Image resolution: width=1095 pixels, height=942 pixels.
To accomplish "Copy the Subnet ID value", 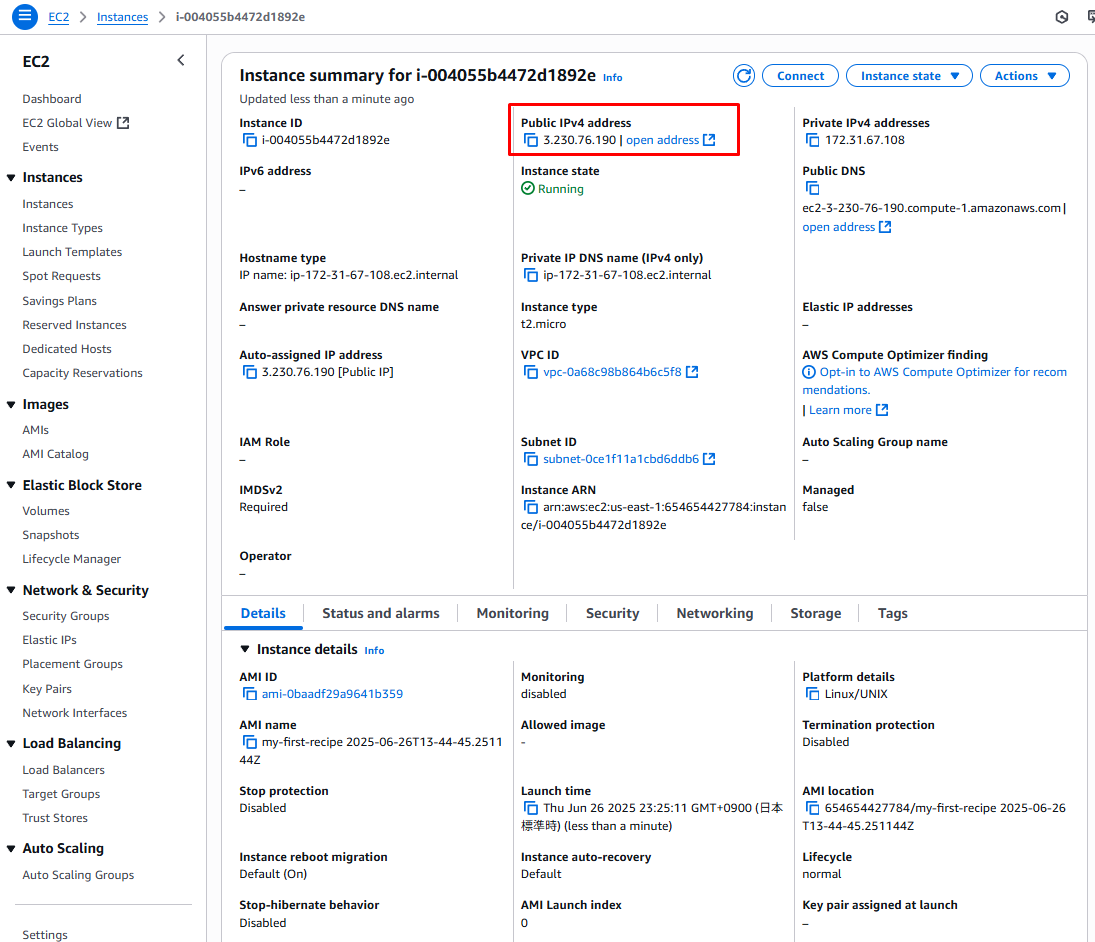I will click(531, 459).
